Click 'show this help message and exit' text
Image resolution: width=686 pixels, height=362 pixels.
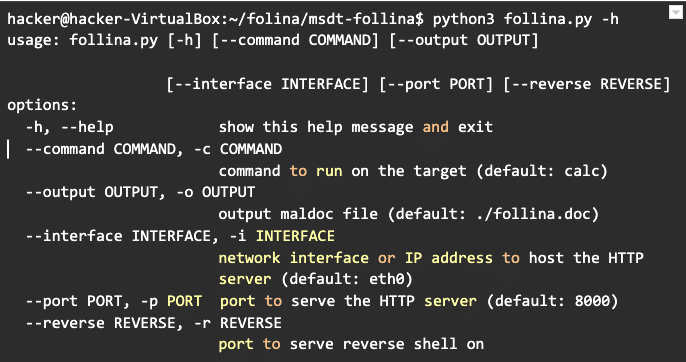356,127
